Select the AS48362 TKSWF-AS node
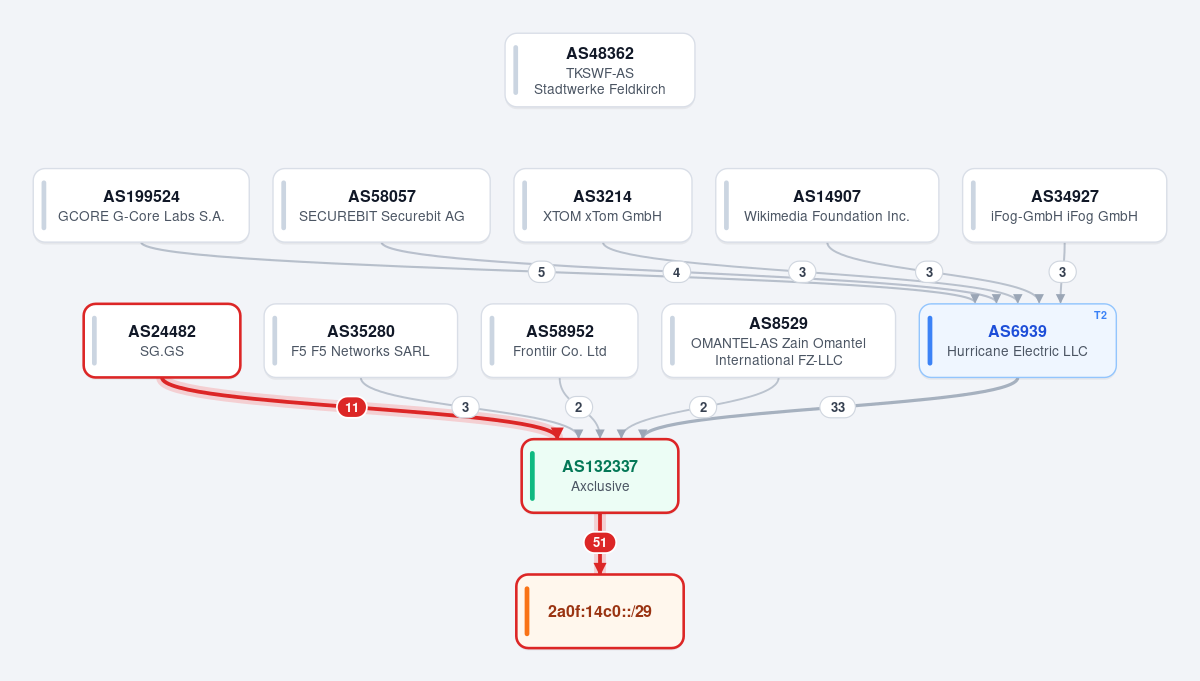The image size is (1200, 681). [x=600, y=70]
